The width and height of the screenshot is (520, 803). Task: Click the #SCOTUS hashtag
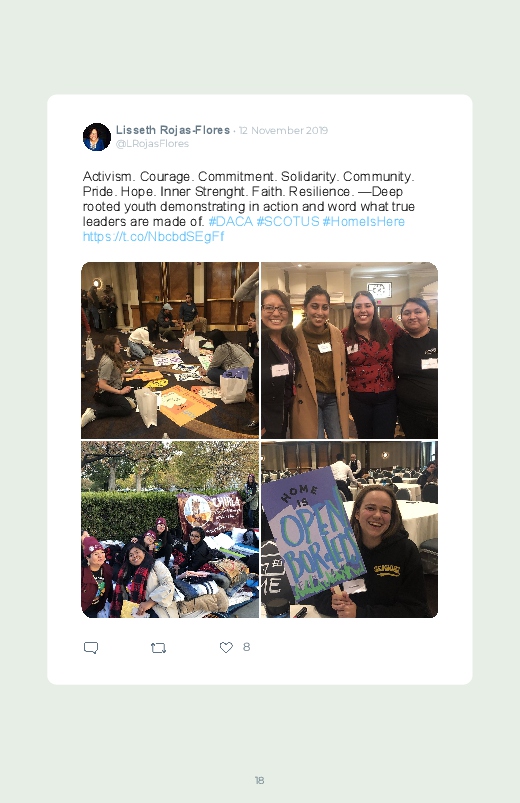[287, 222]
